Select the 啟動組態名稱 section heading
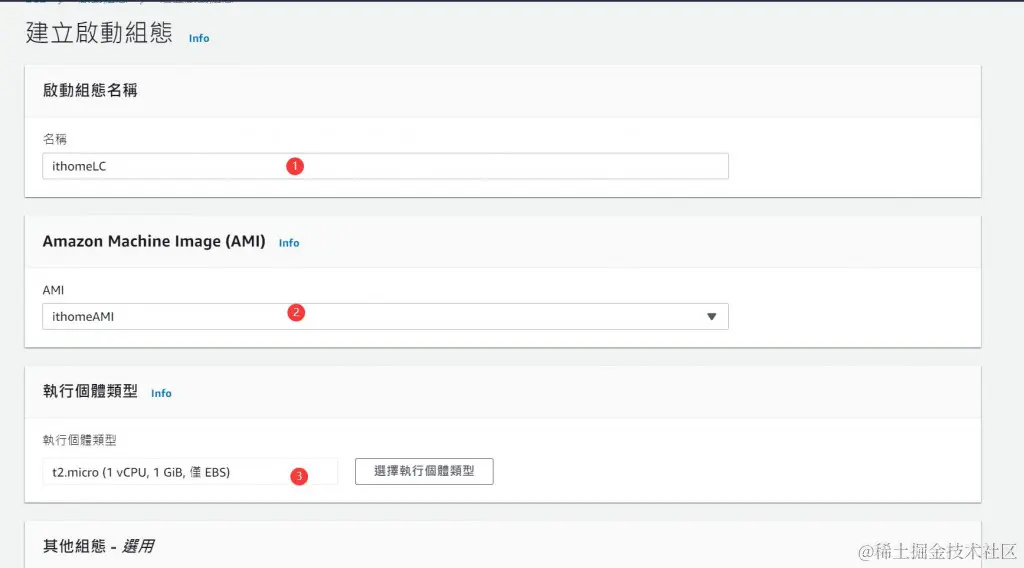 pyautogui.click(x=90, y=90)
